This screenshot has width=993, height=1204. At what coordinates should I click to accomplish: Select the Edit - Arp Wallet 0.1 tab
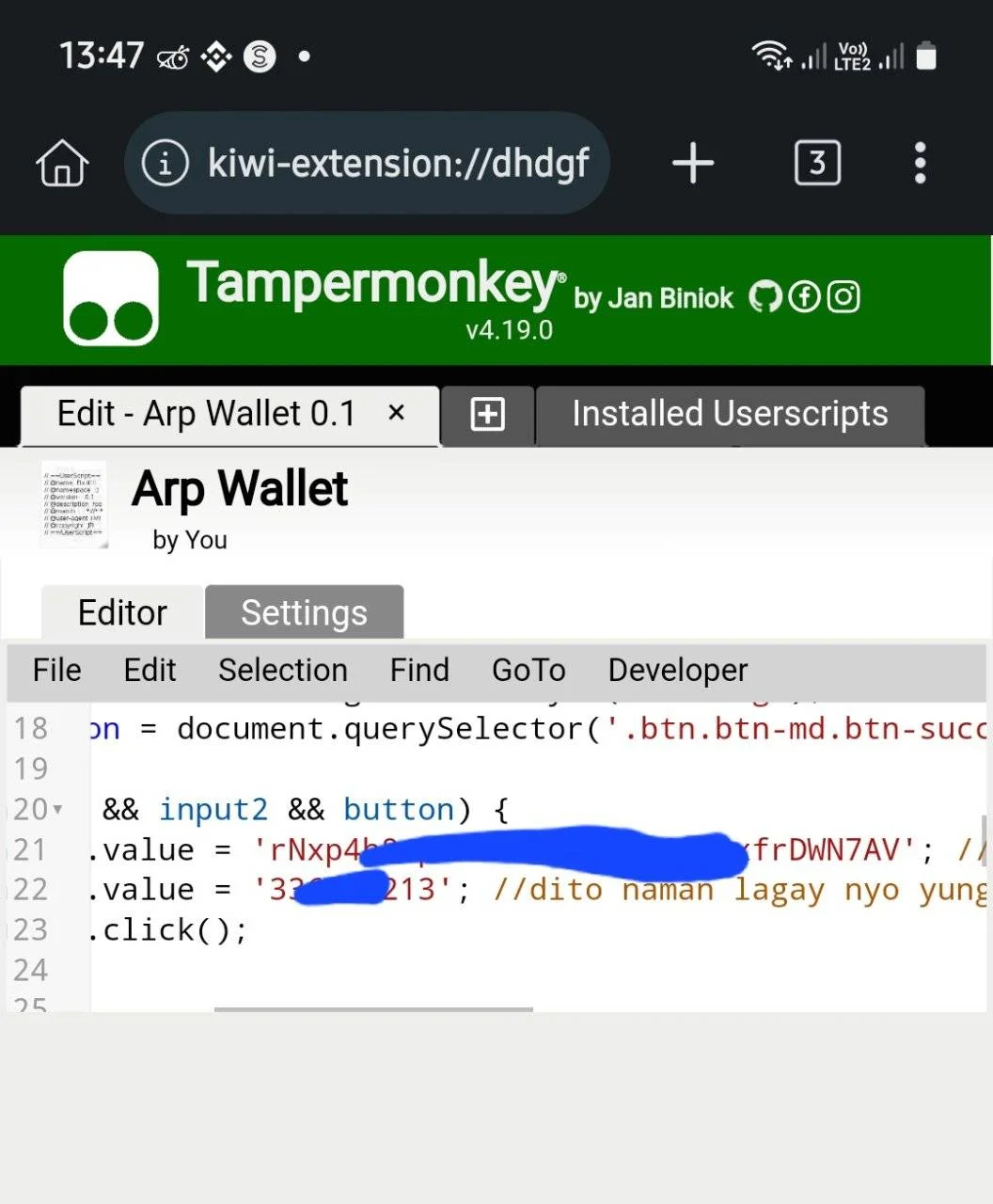229,414
